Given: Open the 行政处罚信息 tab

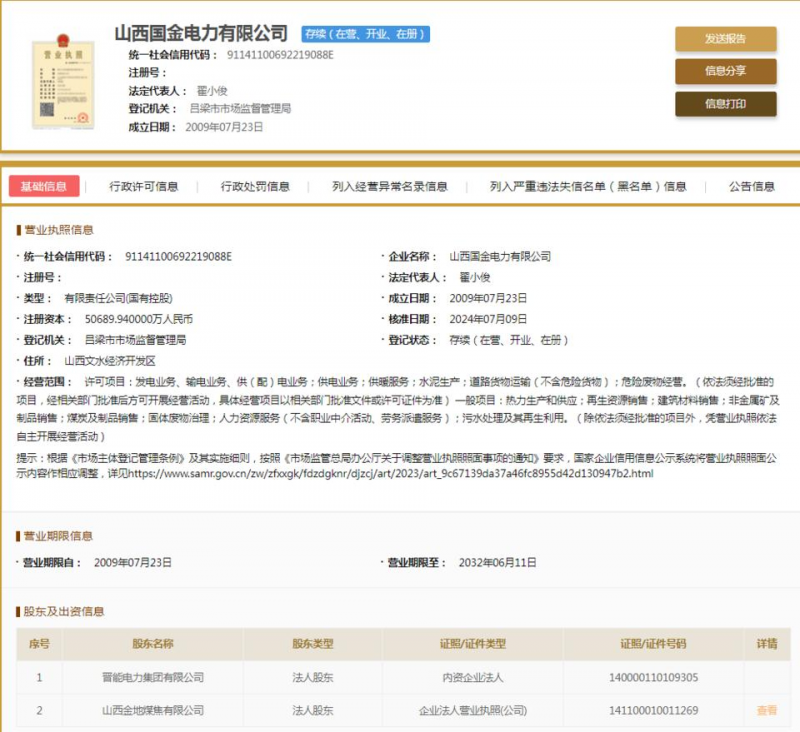Looking at the screenshot, I should coord(255,186).
